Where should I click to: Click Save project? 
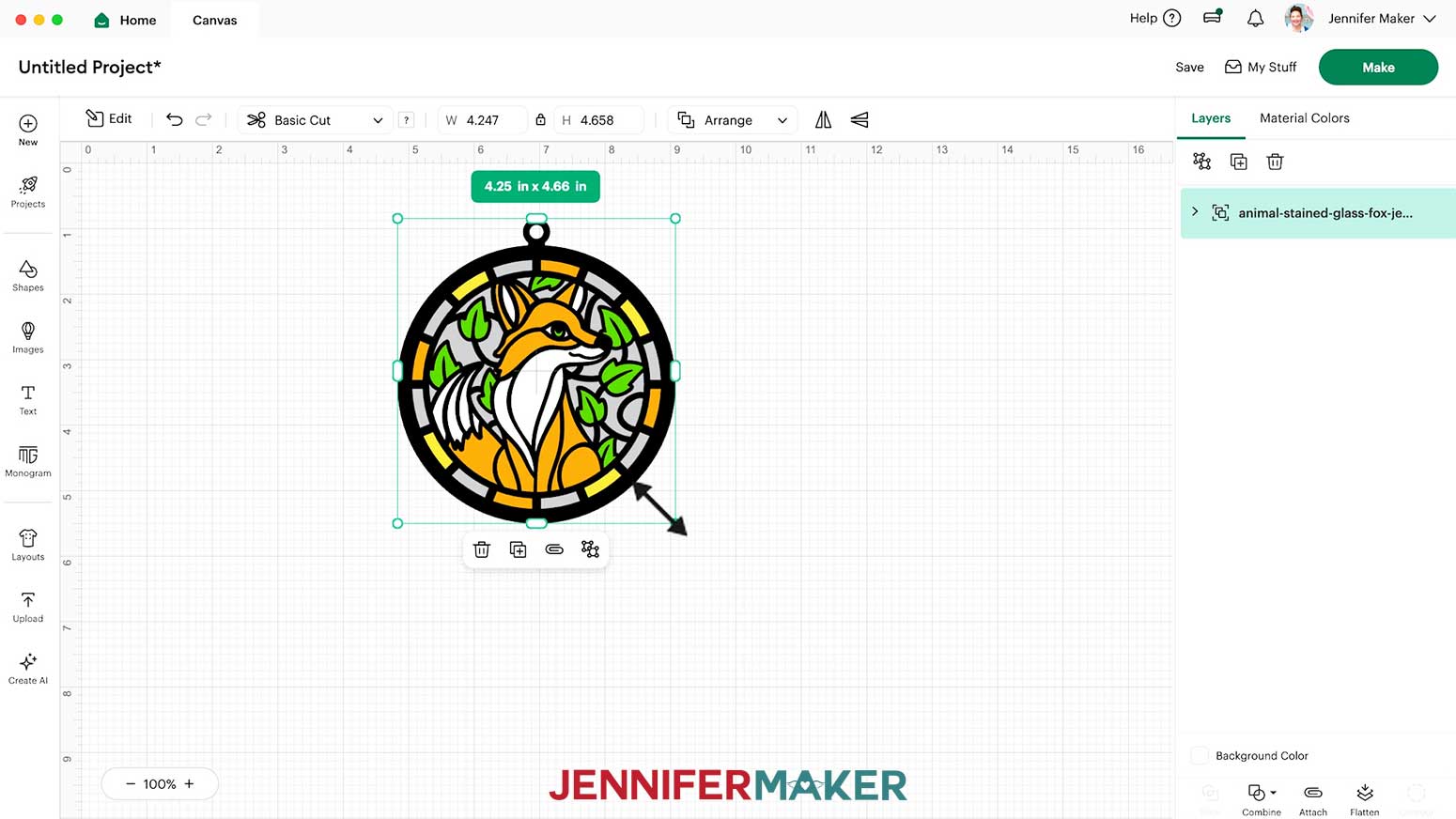click(x=1189, y=68)
